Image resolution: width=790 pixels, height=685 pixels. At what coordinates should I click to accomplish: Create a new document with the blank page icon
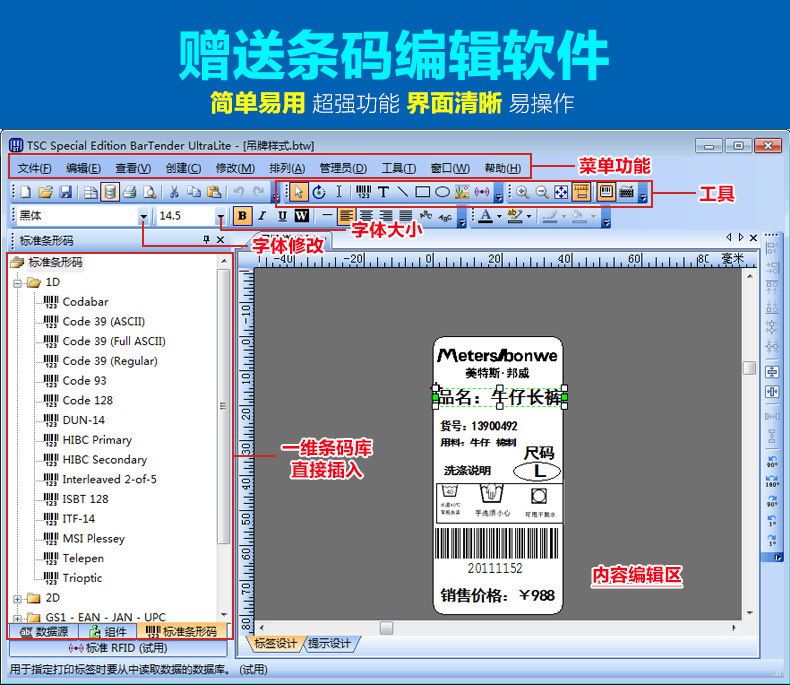(26, 192)
